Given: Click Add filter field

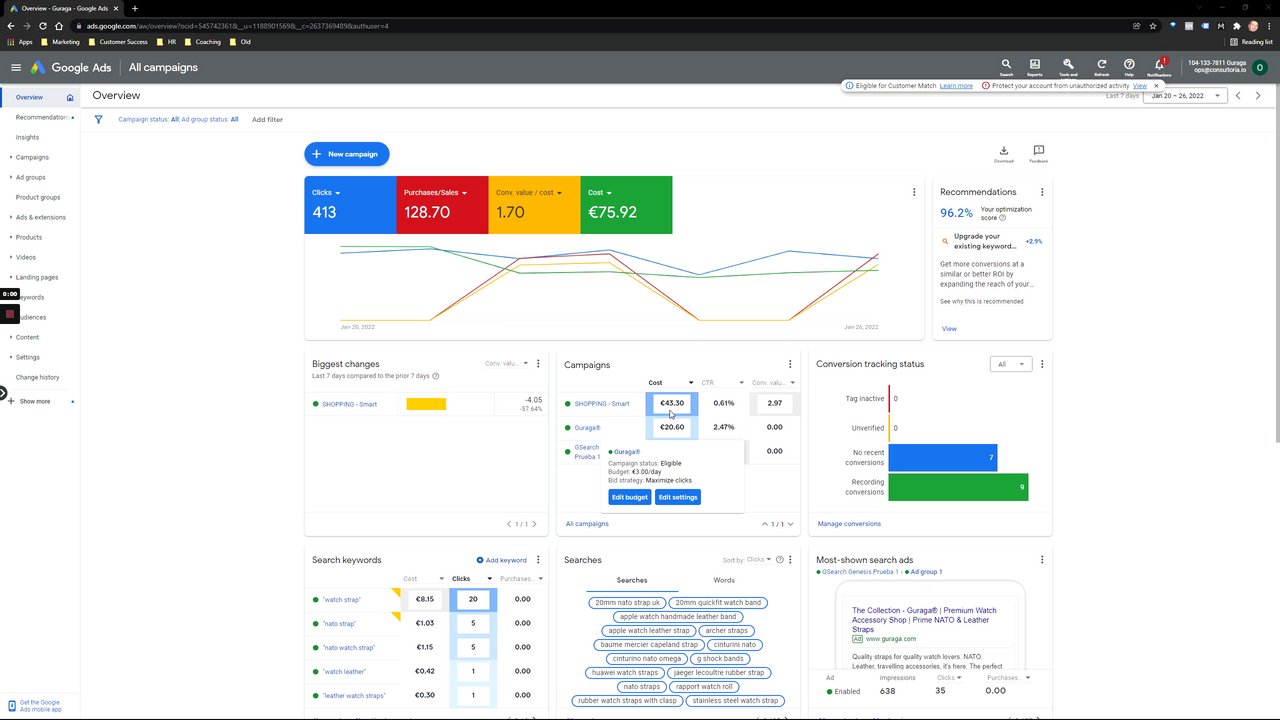Looking at the screenshot, I should tap(267, 119).
